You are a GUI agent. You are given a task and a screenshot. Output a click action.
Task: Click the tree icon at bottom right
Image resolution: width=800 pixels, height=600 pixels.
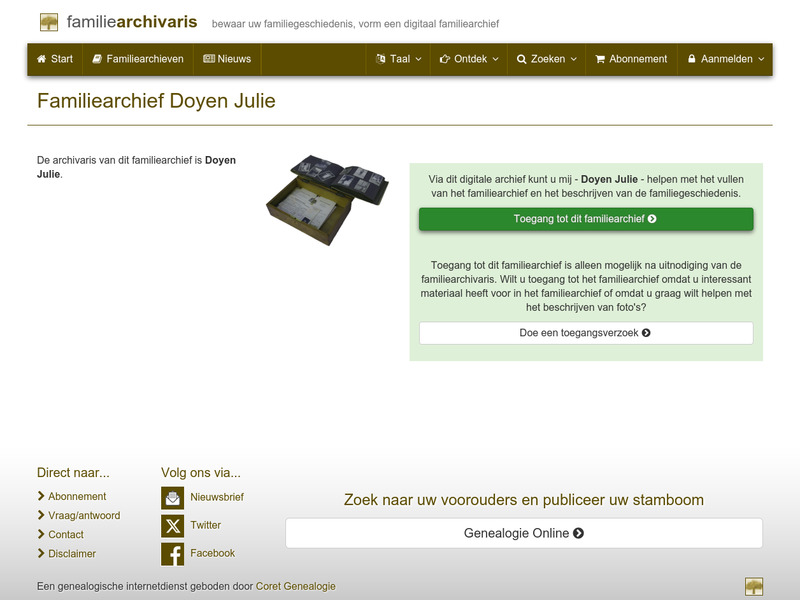(x=755, y=584)
